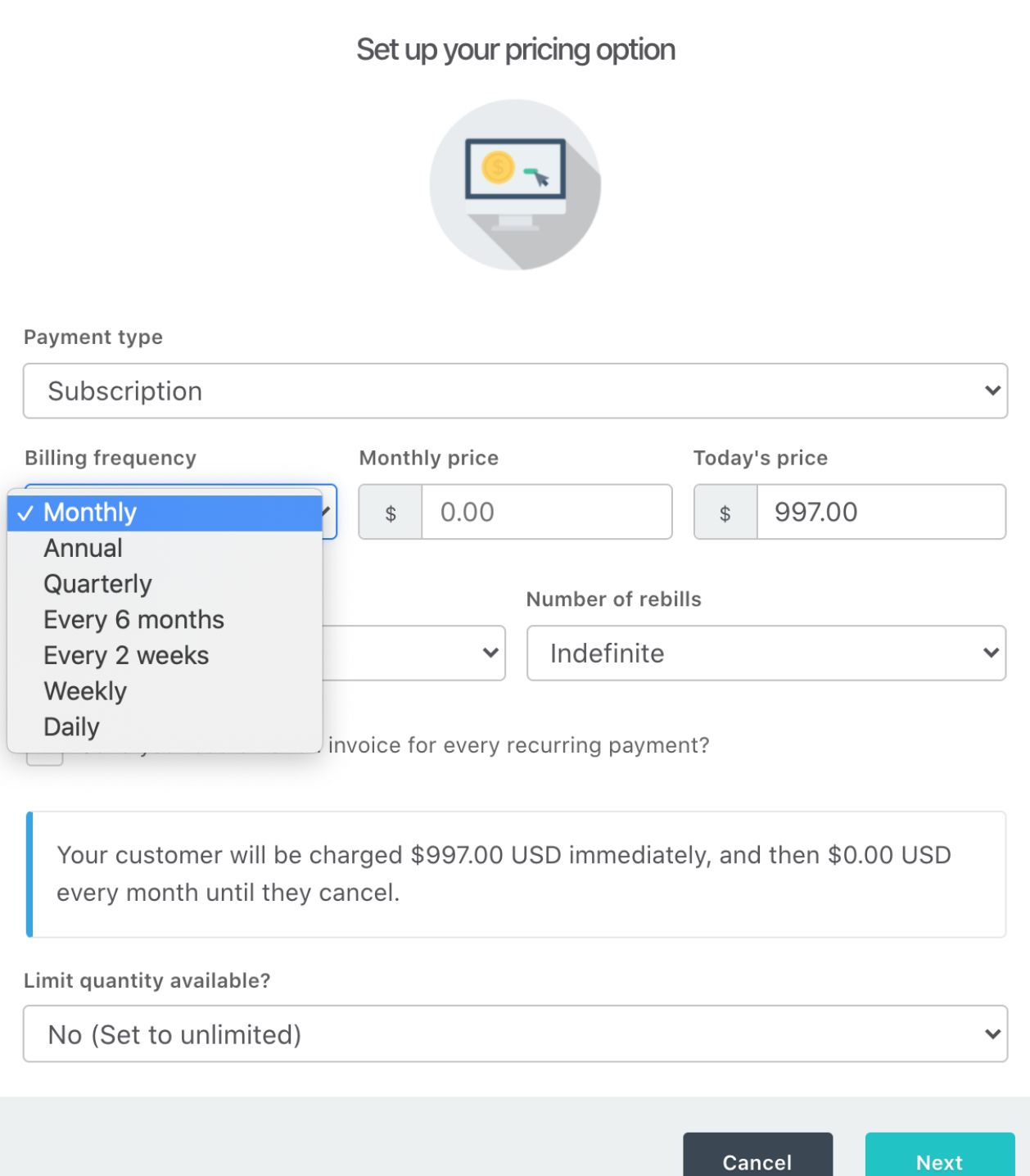
Task: Choose Every 2 weeks option
Action: tap(126, 656)
